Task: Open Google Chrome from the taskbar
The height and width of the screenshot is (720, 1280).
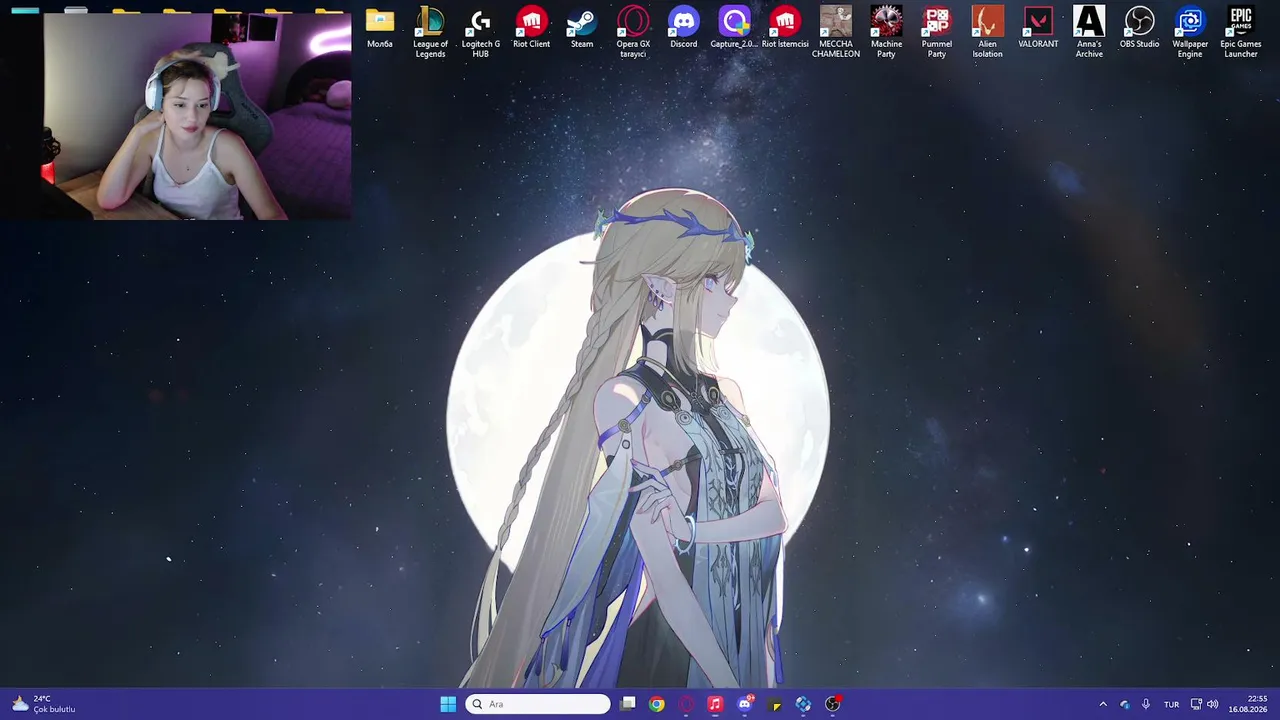Action: pos(656,704)
